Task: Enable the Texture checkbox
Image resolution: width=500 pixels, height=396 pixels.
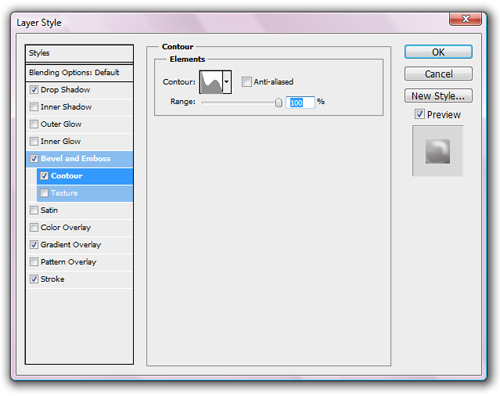Action: 44,193
